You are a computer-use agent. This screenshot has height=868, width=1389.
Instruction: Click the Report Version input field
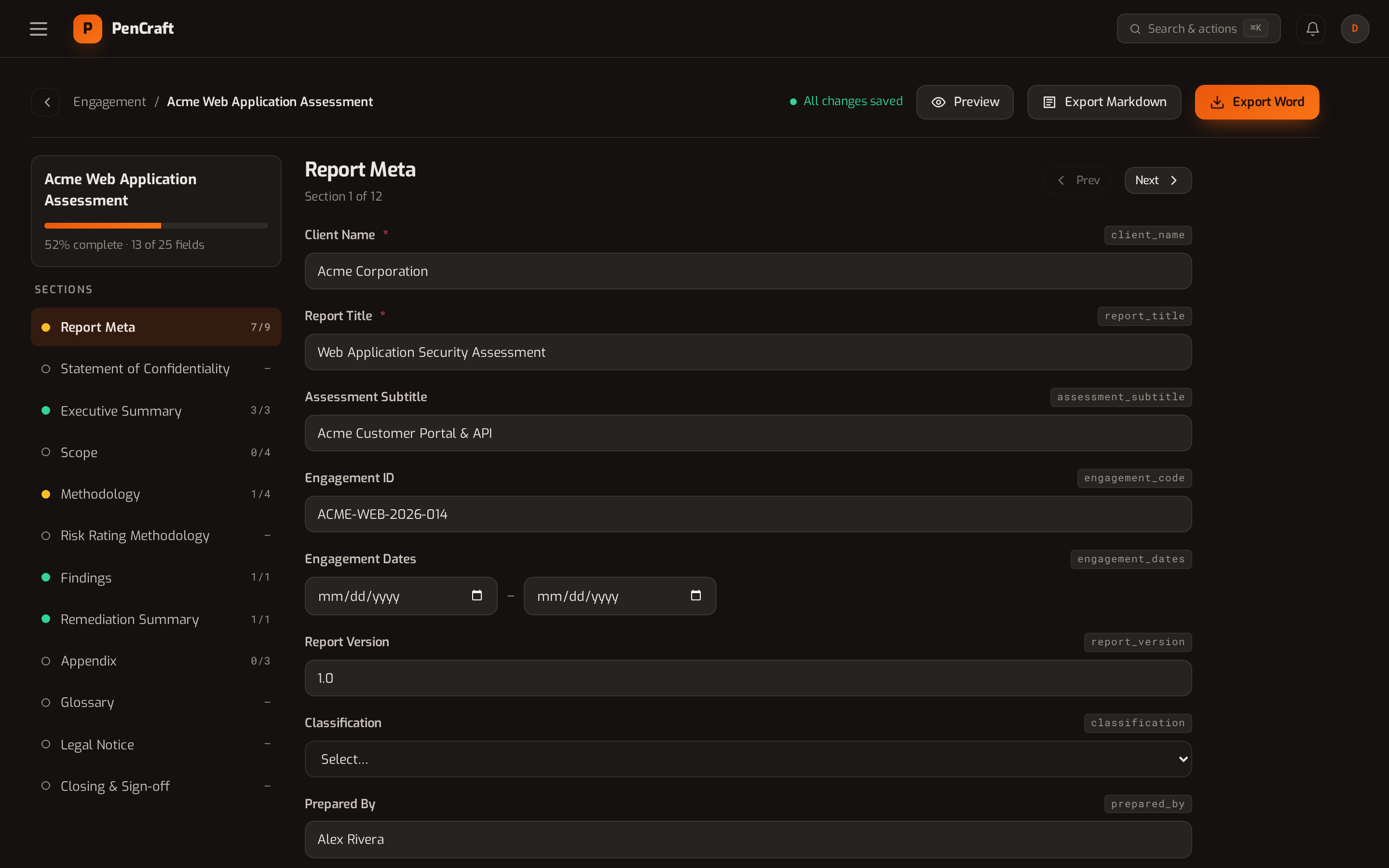click(x=748, y=678)
